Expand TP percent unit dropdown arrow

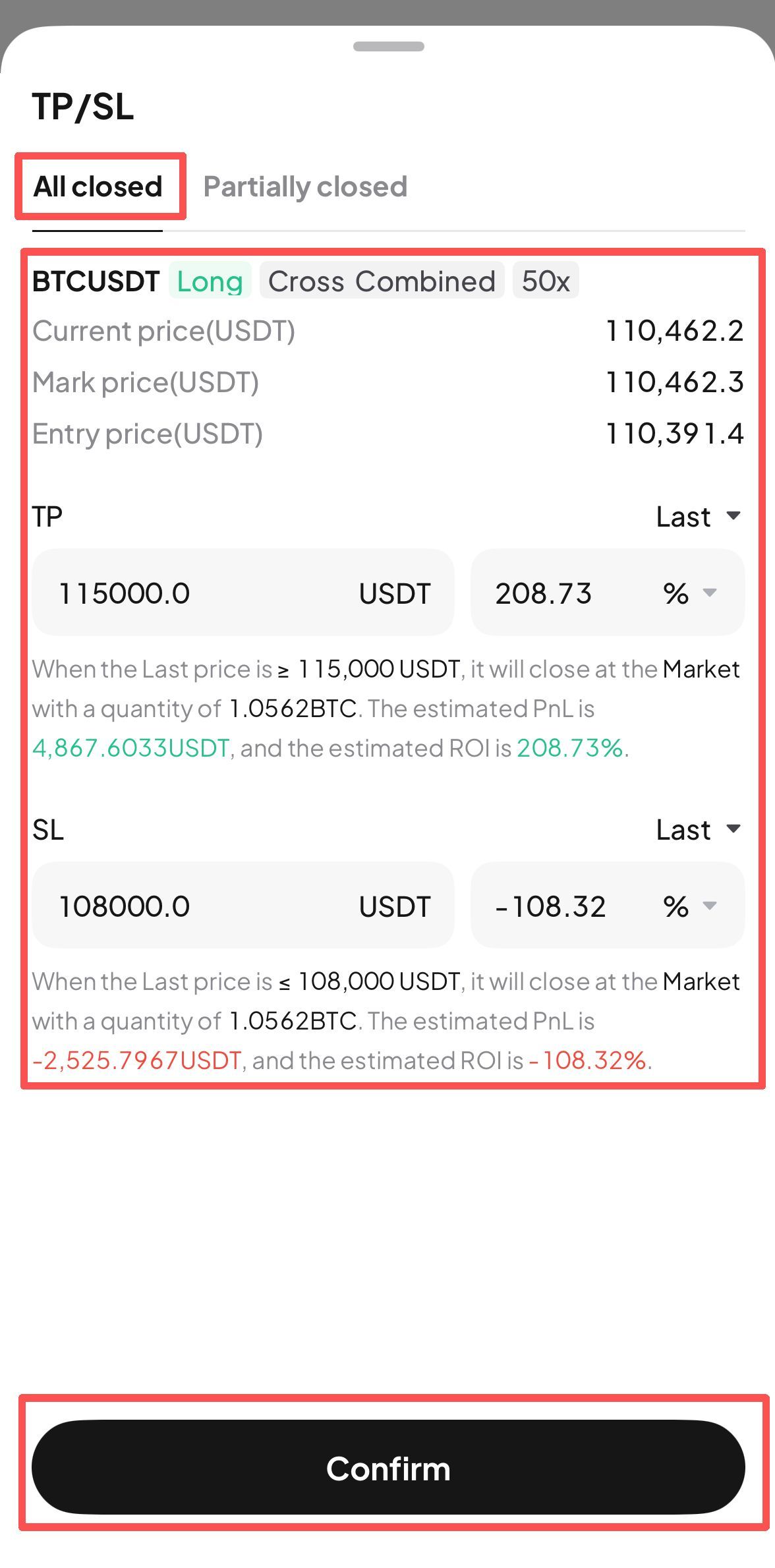[709, 593]
